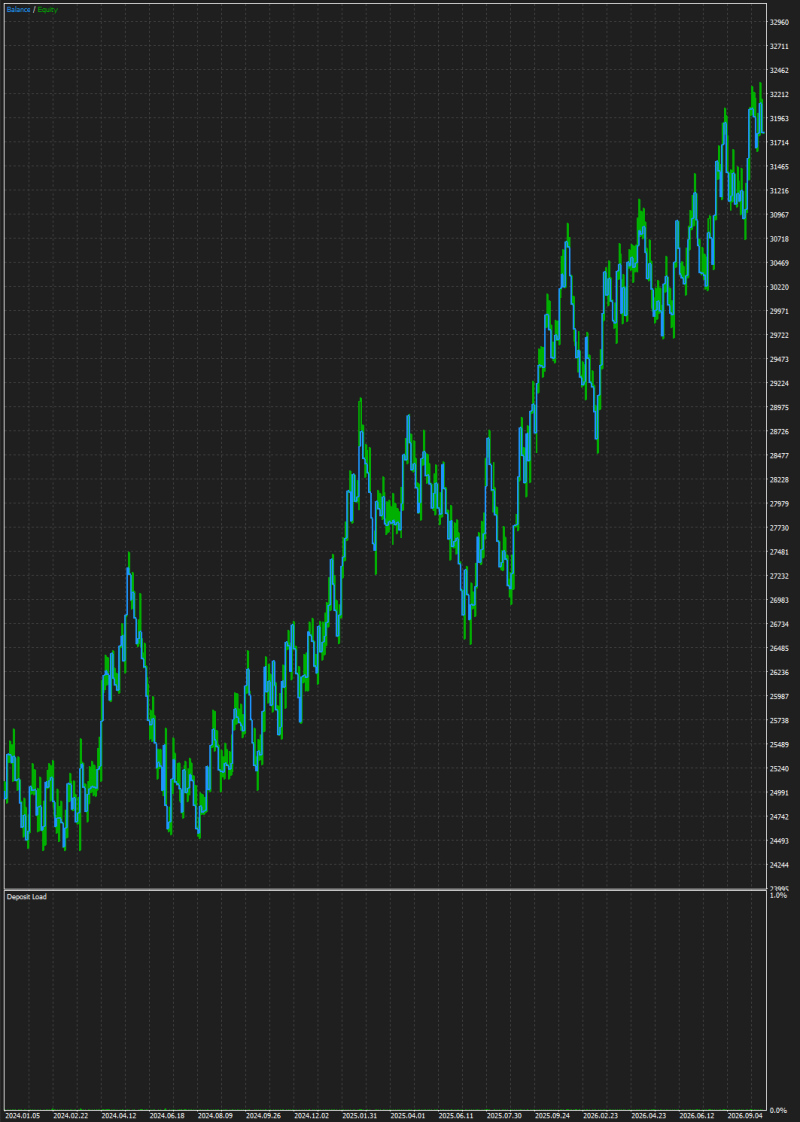Select the 29224 price axis value
The image size is (800, 1122).
[x=779, y=384]
